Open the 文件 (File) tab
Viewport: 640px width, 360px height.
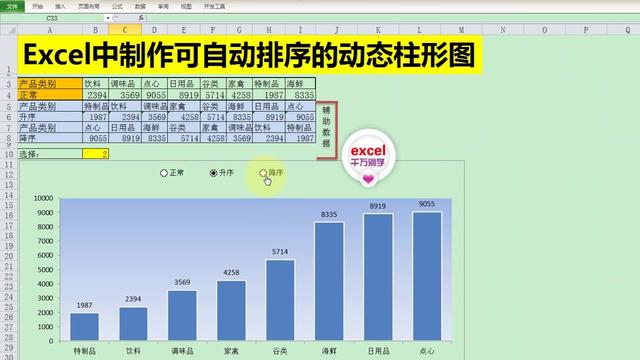pos(12,6)
